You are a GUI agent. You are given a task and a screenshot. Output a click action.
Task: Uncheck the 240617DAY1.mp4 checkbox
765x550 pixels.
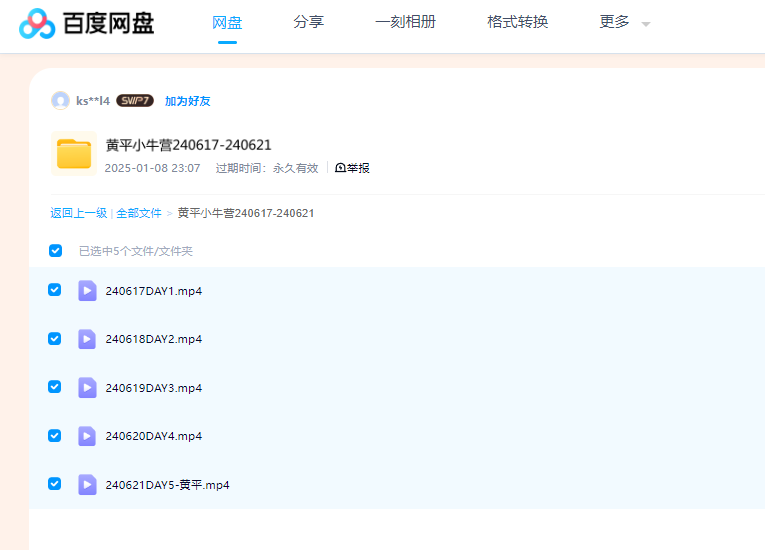(55, 290)
